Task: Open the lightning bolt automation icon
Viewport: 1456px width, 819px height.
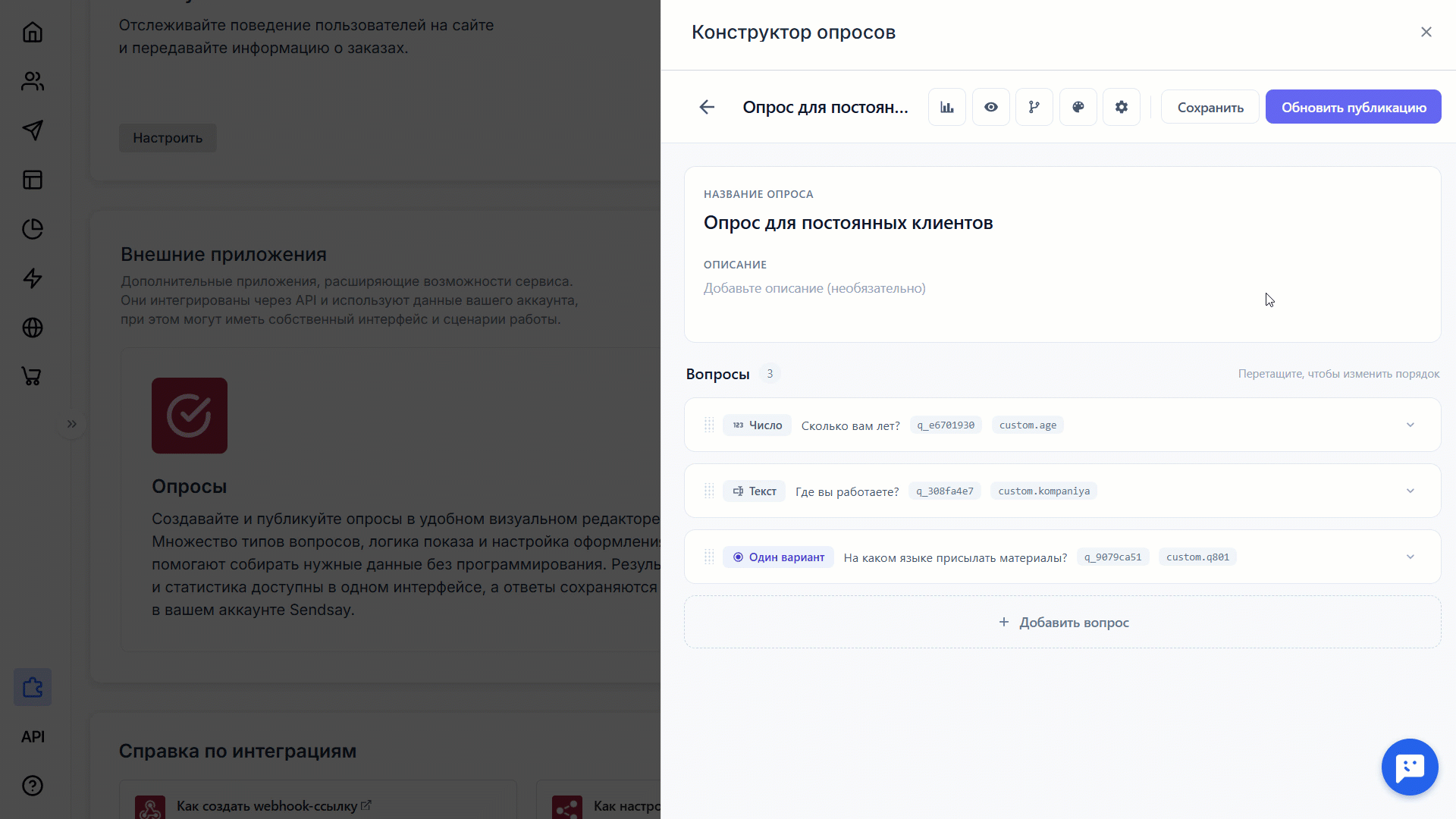Action: point(33,278)
